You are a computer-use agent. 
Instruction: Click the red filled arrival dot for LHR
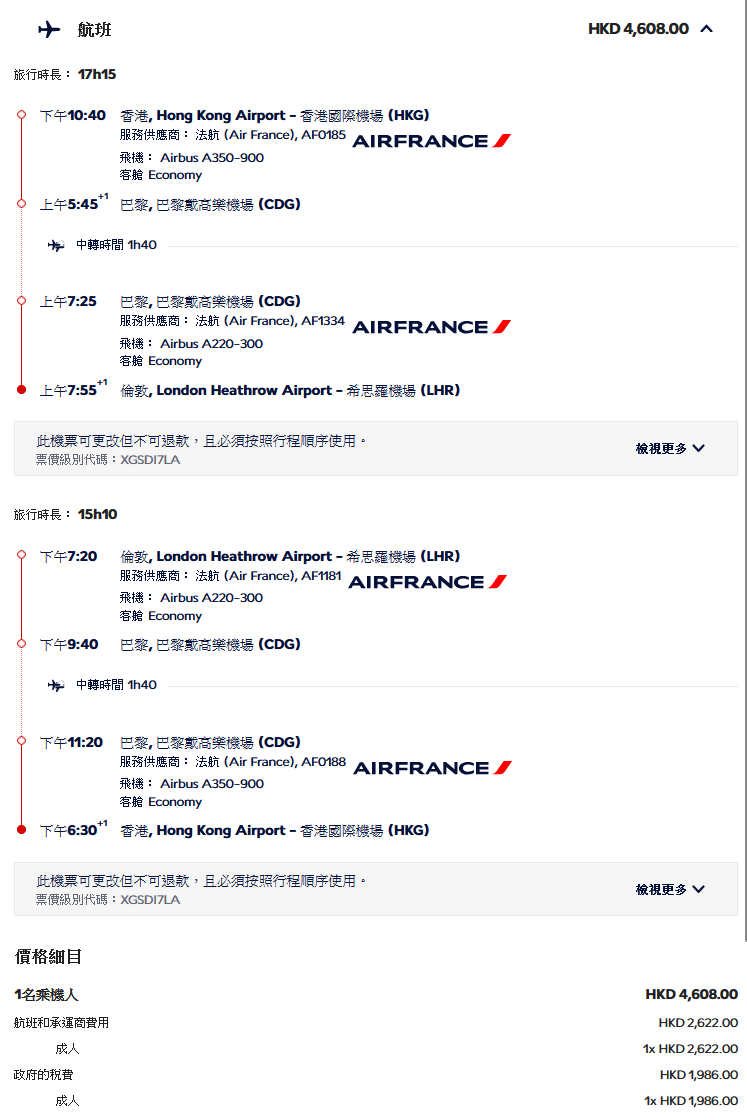(x=21, y=390)
